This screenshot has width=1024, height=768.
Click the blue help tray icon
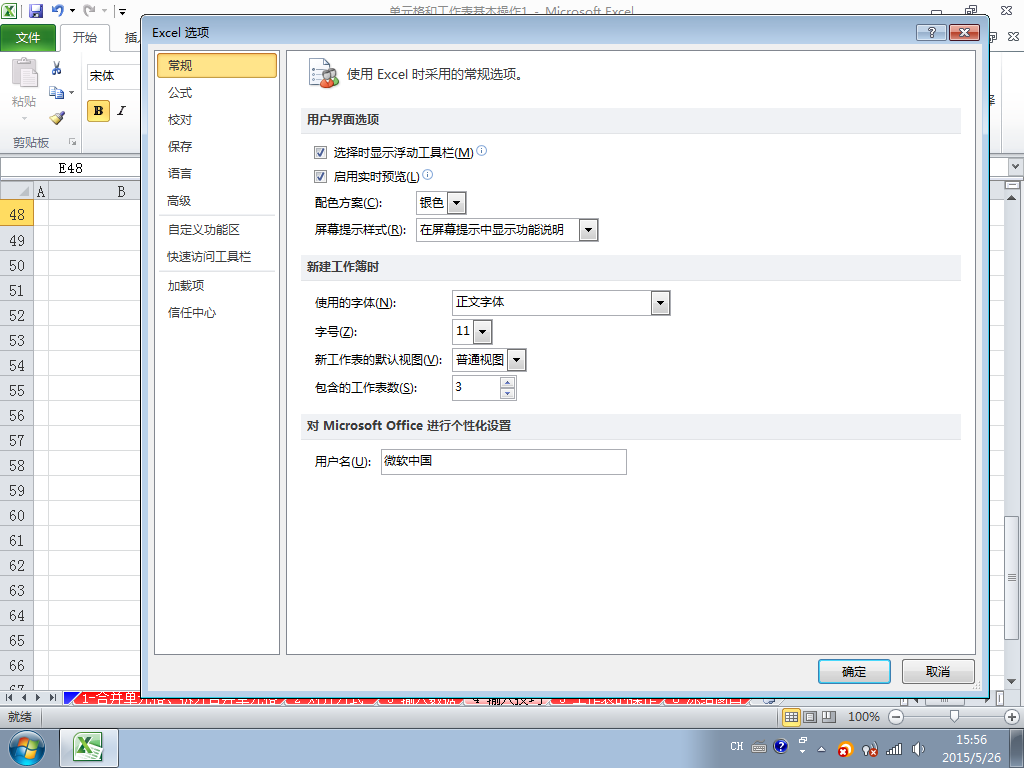[780, 746]
